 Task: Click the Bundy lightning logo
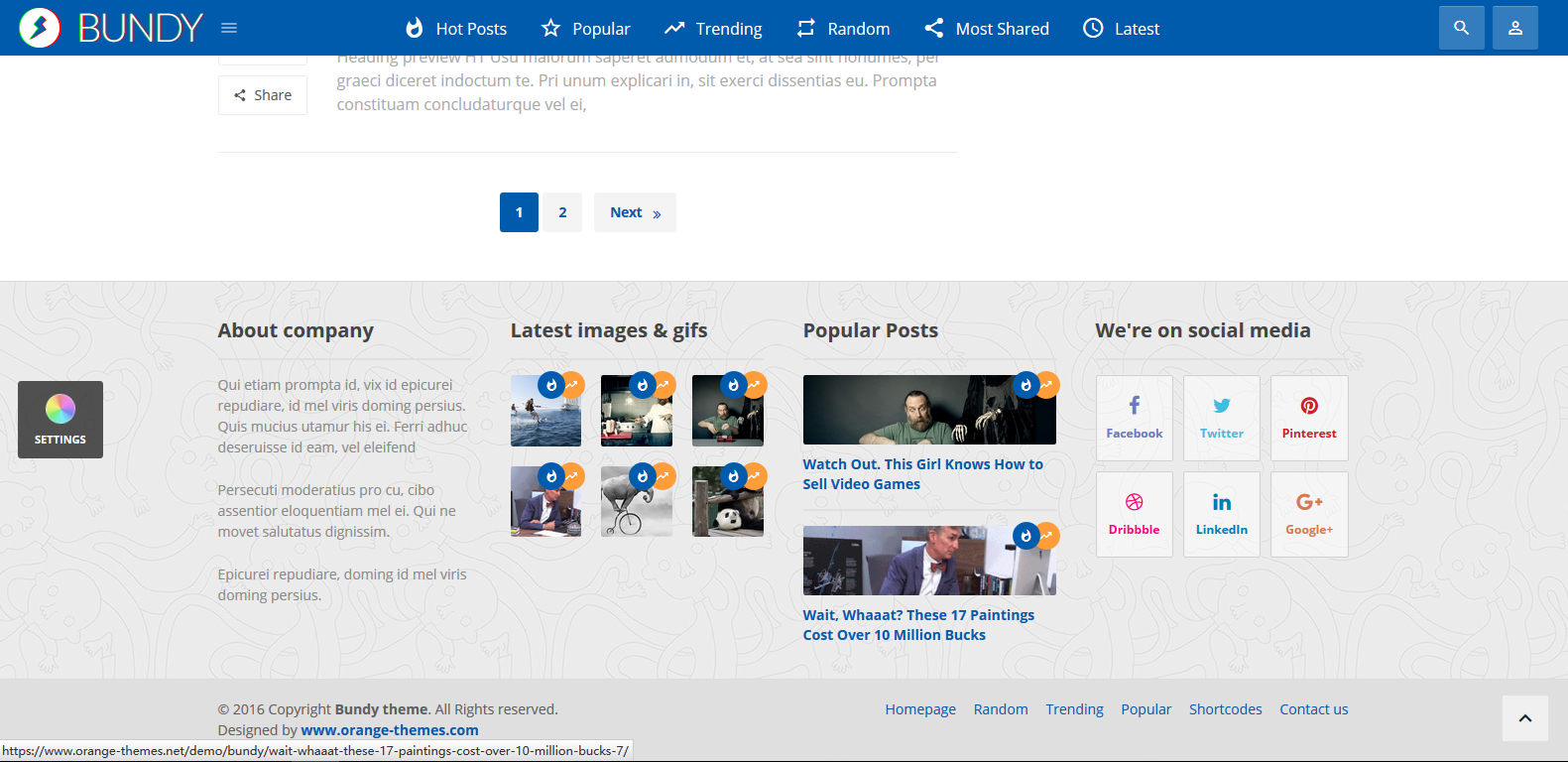pos(40,28)
